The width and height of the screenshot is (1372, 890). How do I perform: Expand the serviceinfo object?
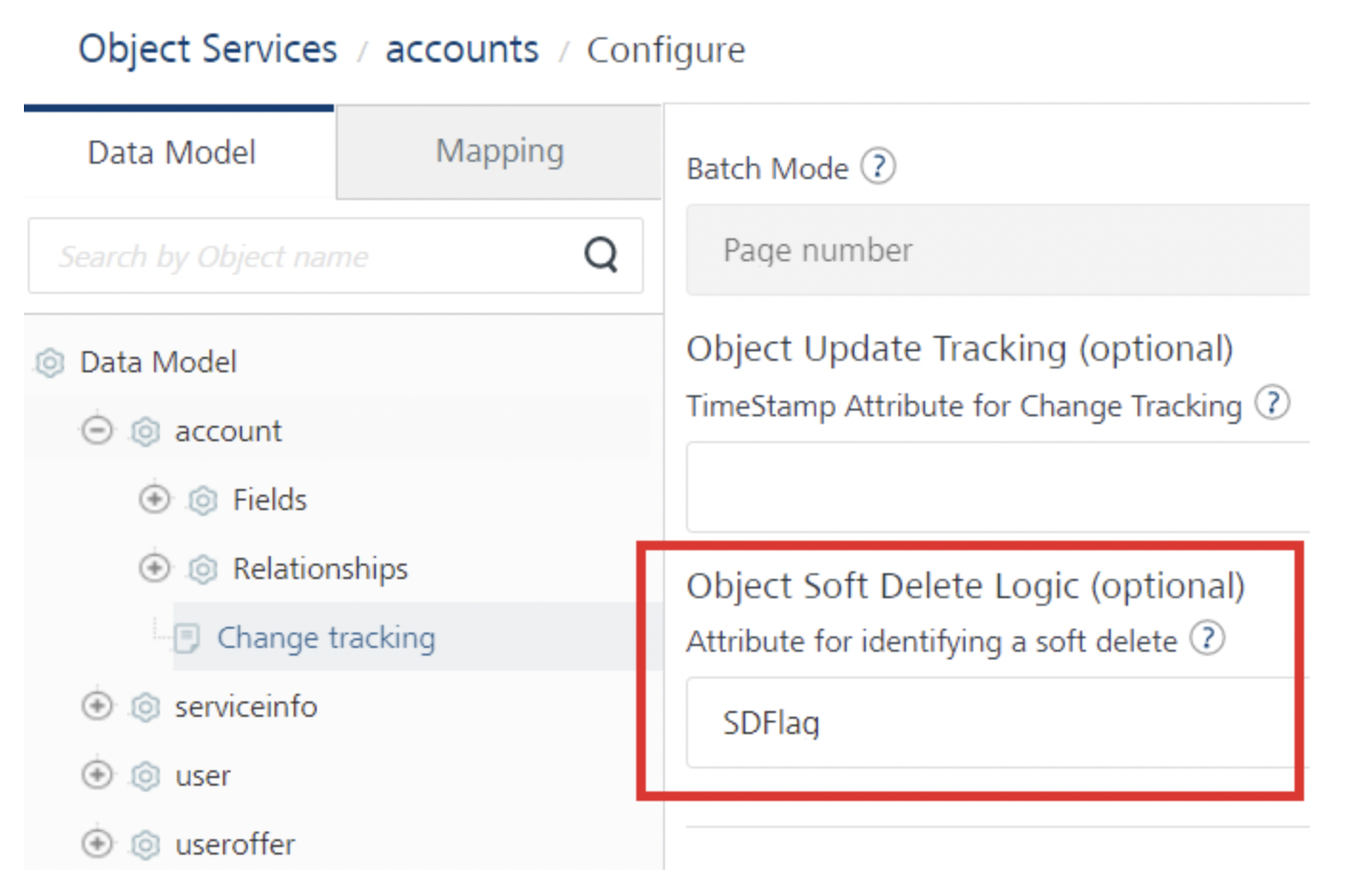pyautogui.click(x=97, y=706)
